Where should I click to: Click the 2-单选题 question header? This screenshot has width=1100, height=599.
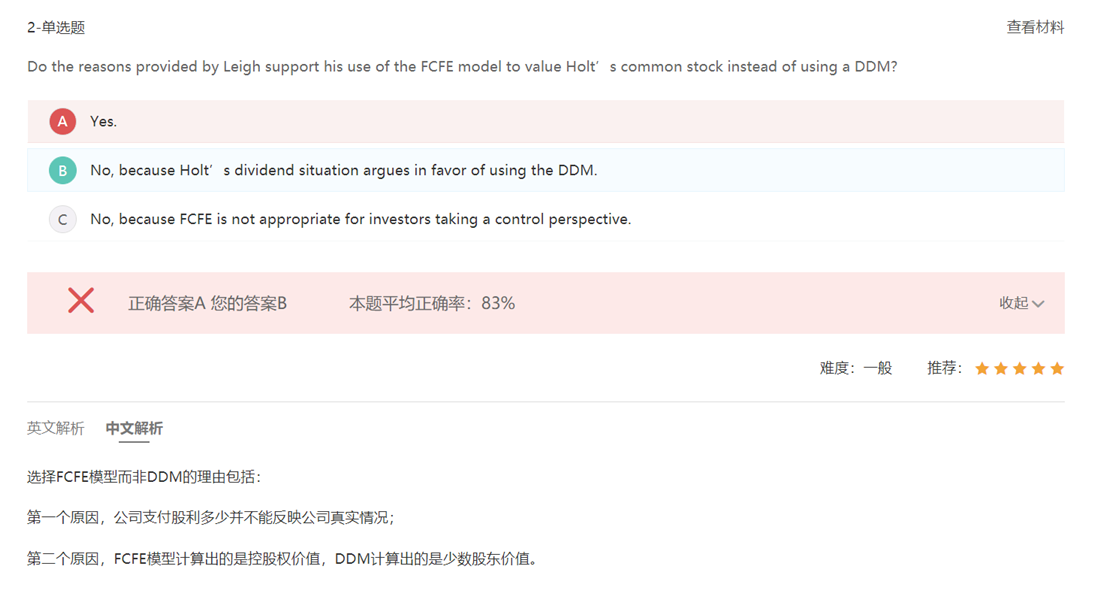pyautogui.click(x=56, y=28)
